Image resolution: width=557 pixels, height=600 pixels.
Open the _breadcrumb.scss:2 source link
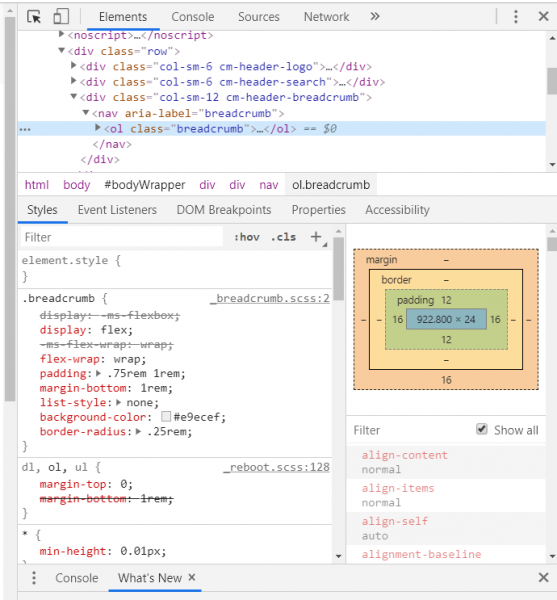270,298
